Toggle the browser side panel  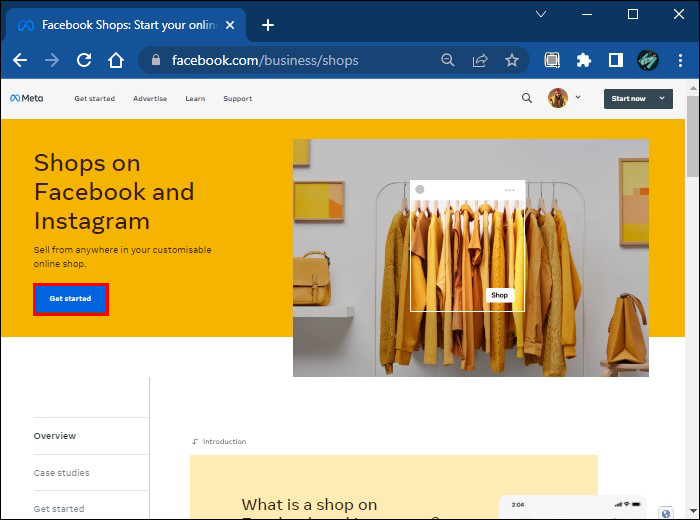[x=616, y=60]
